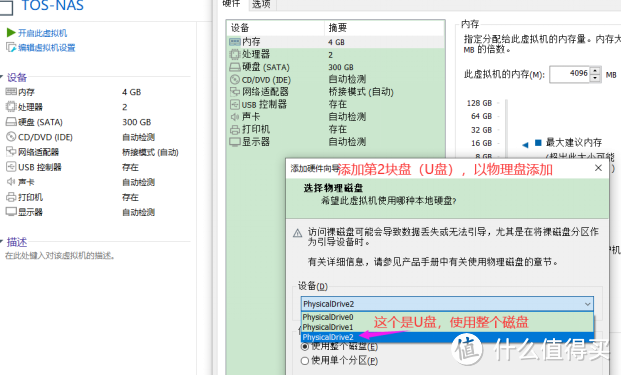Click the green play icon to power on VM
The width and height of the screenshot is (621, 376).
coord(11,32)
